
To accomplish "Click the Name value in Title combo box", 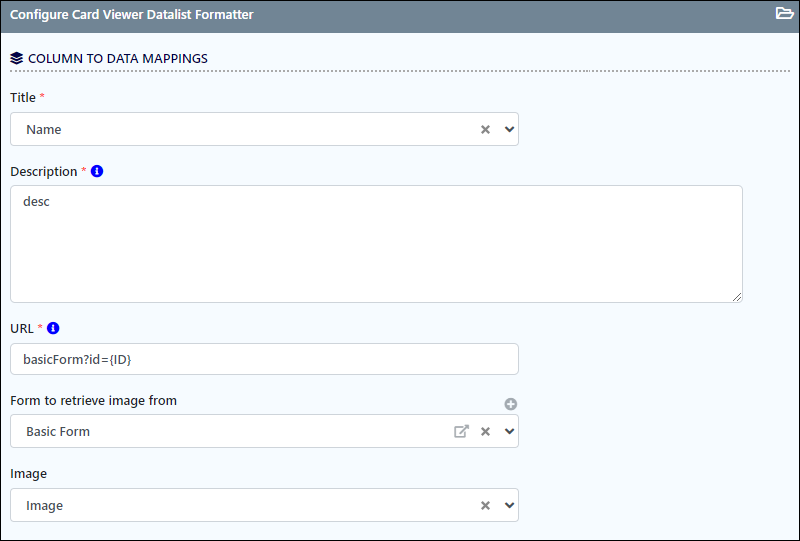I will point(44,130).
